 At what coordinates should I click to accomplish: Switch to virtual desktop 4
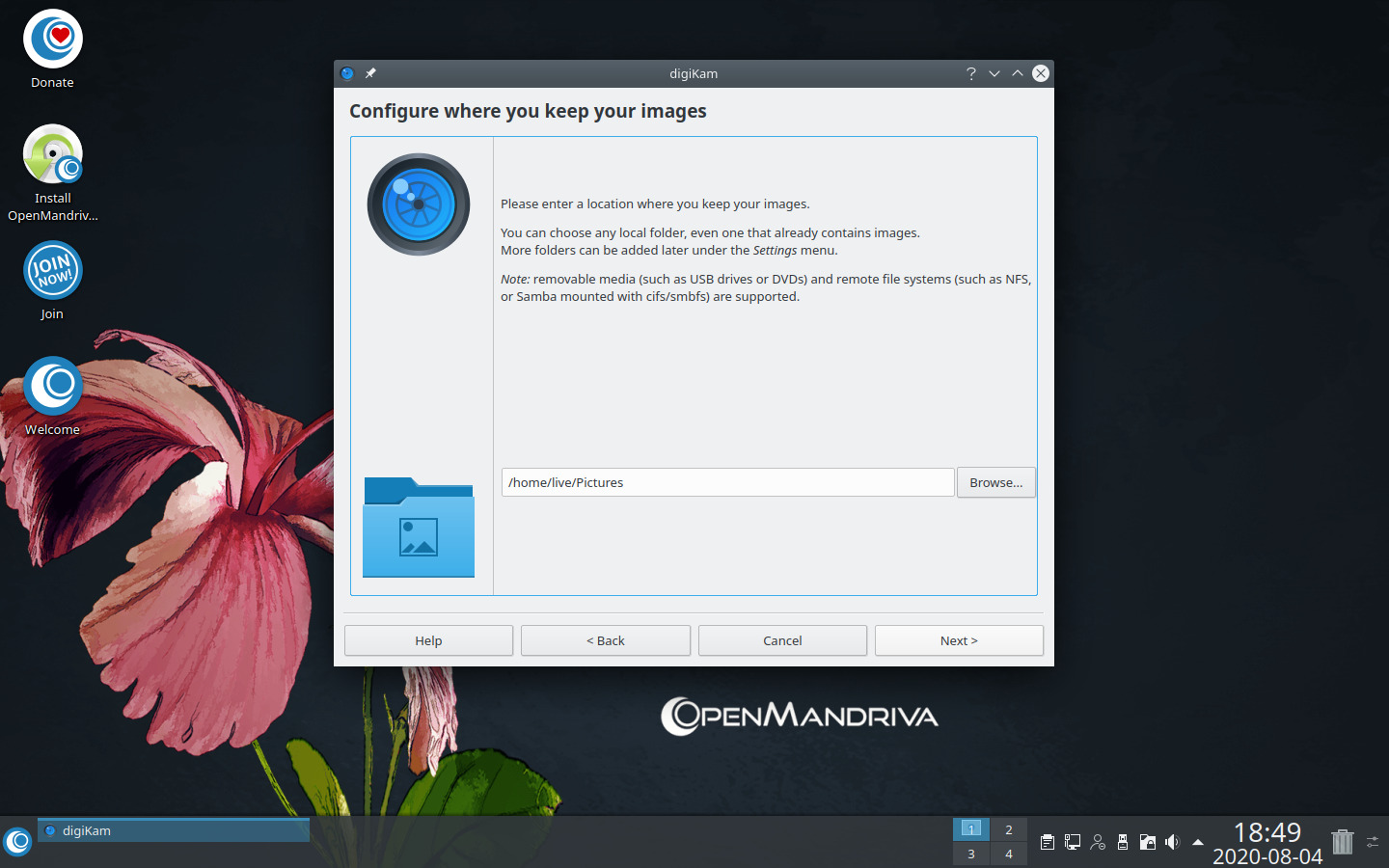click(x=1009, y=854)
